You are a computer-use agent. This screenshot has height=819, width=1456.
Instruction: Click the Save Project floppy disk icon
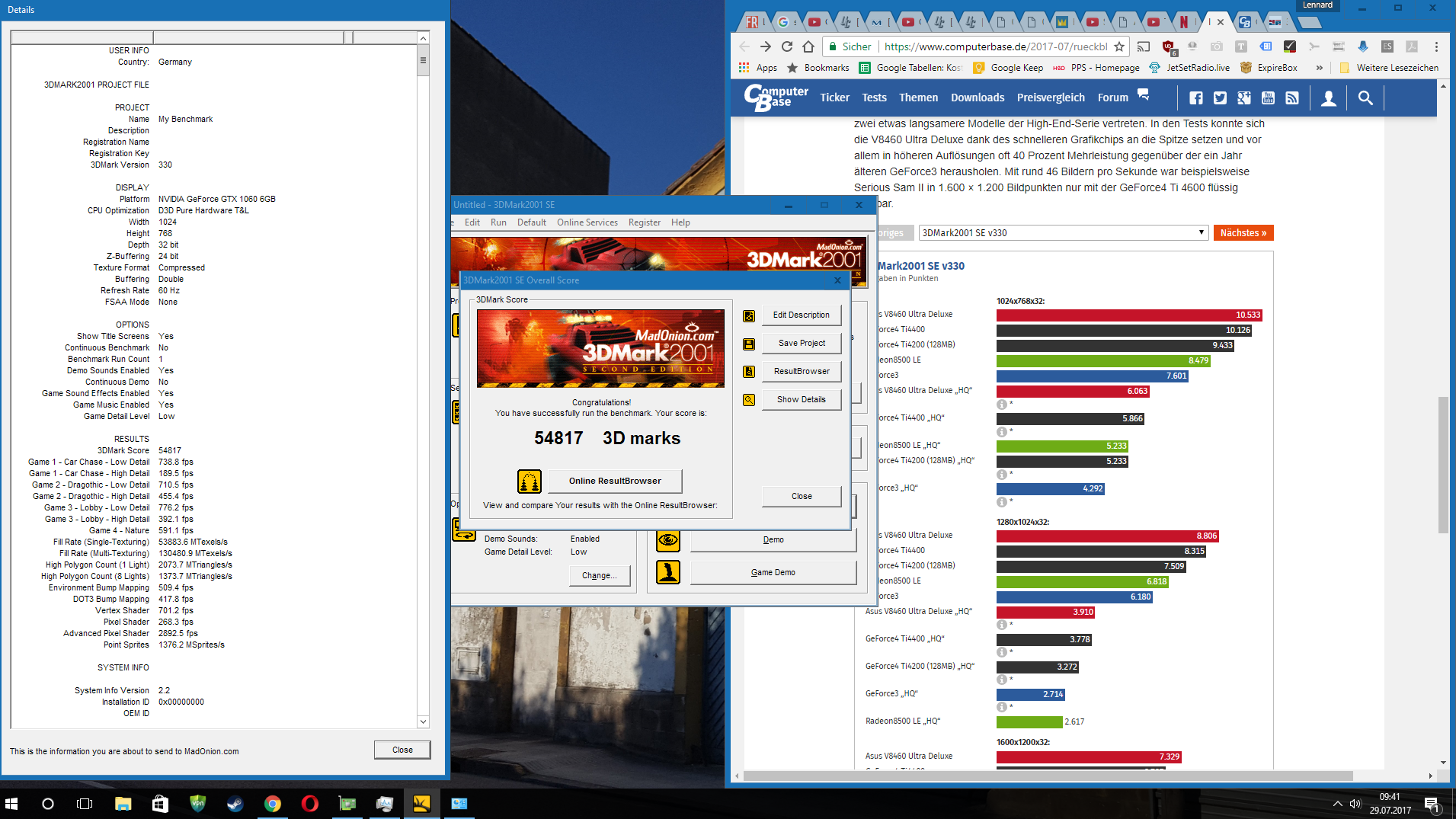point(749,344)
